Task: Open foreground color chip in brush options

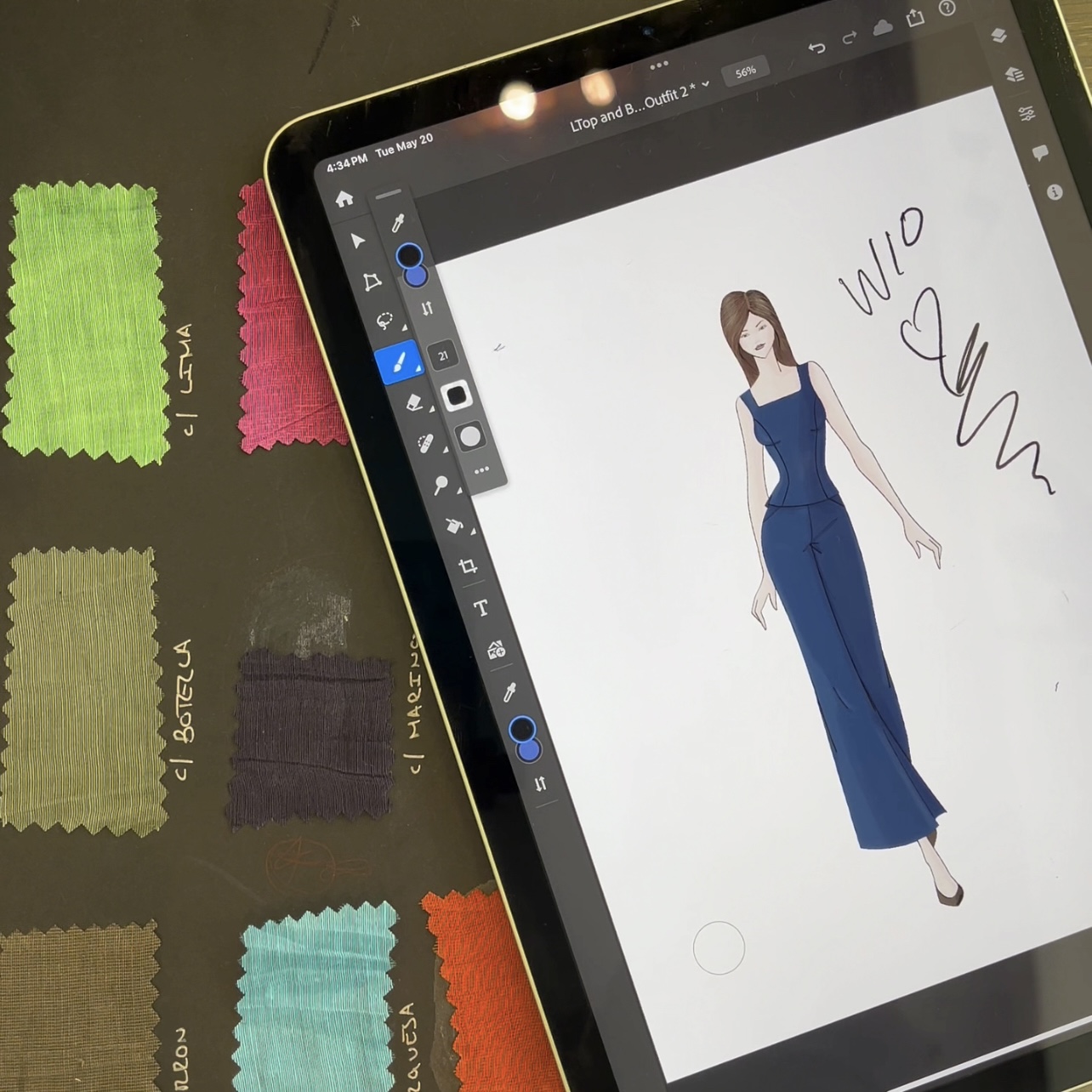Action: 409,255
